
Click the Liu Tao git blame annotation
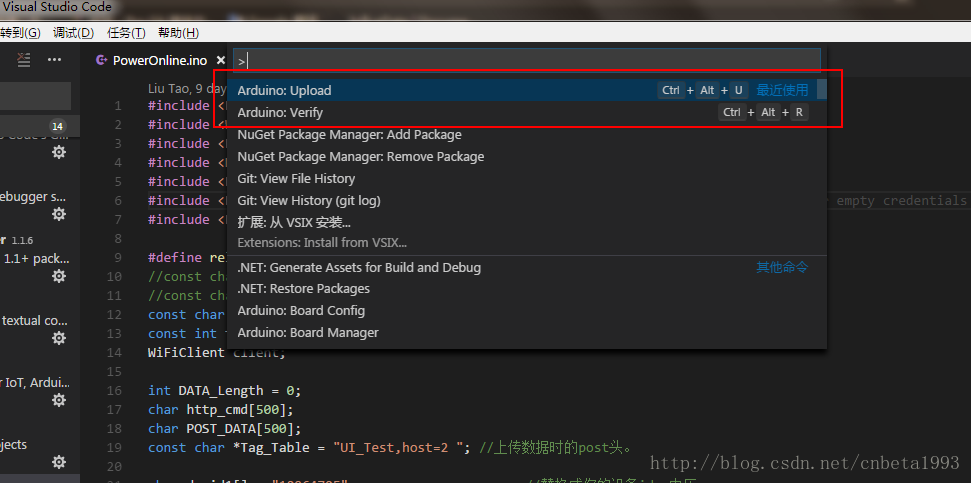click(x=187, y=89)
